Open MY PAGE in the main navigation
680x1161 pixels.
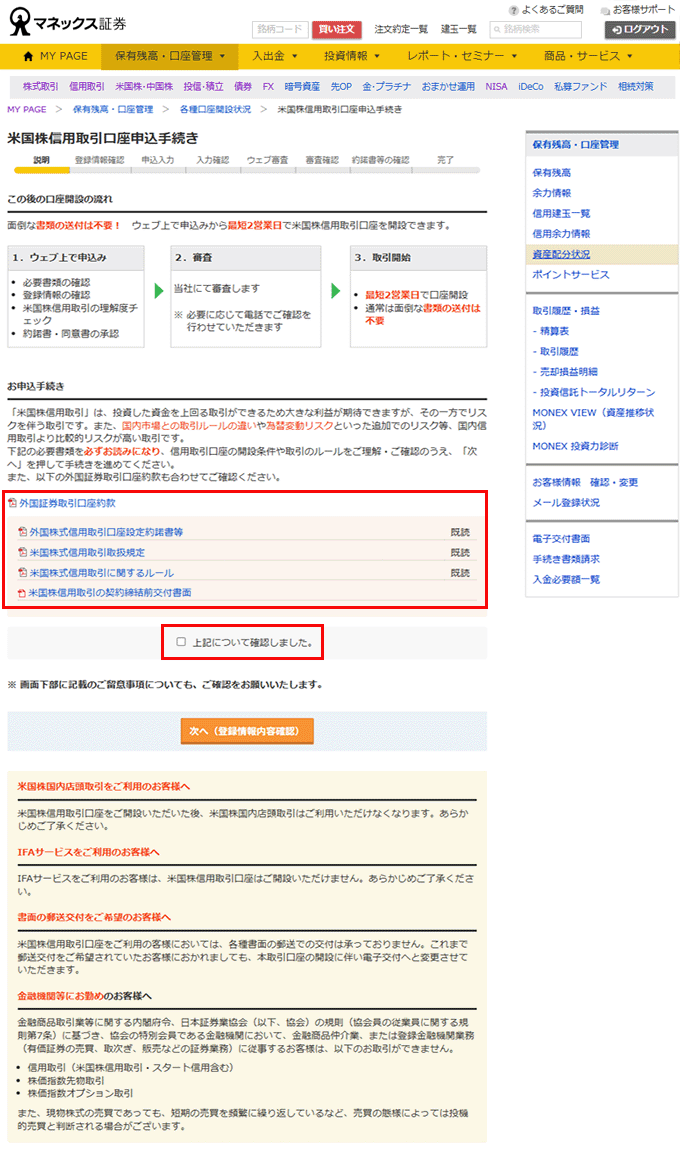point(56,56)
